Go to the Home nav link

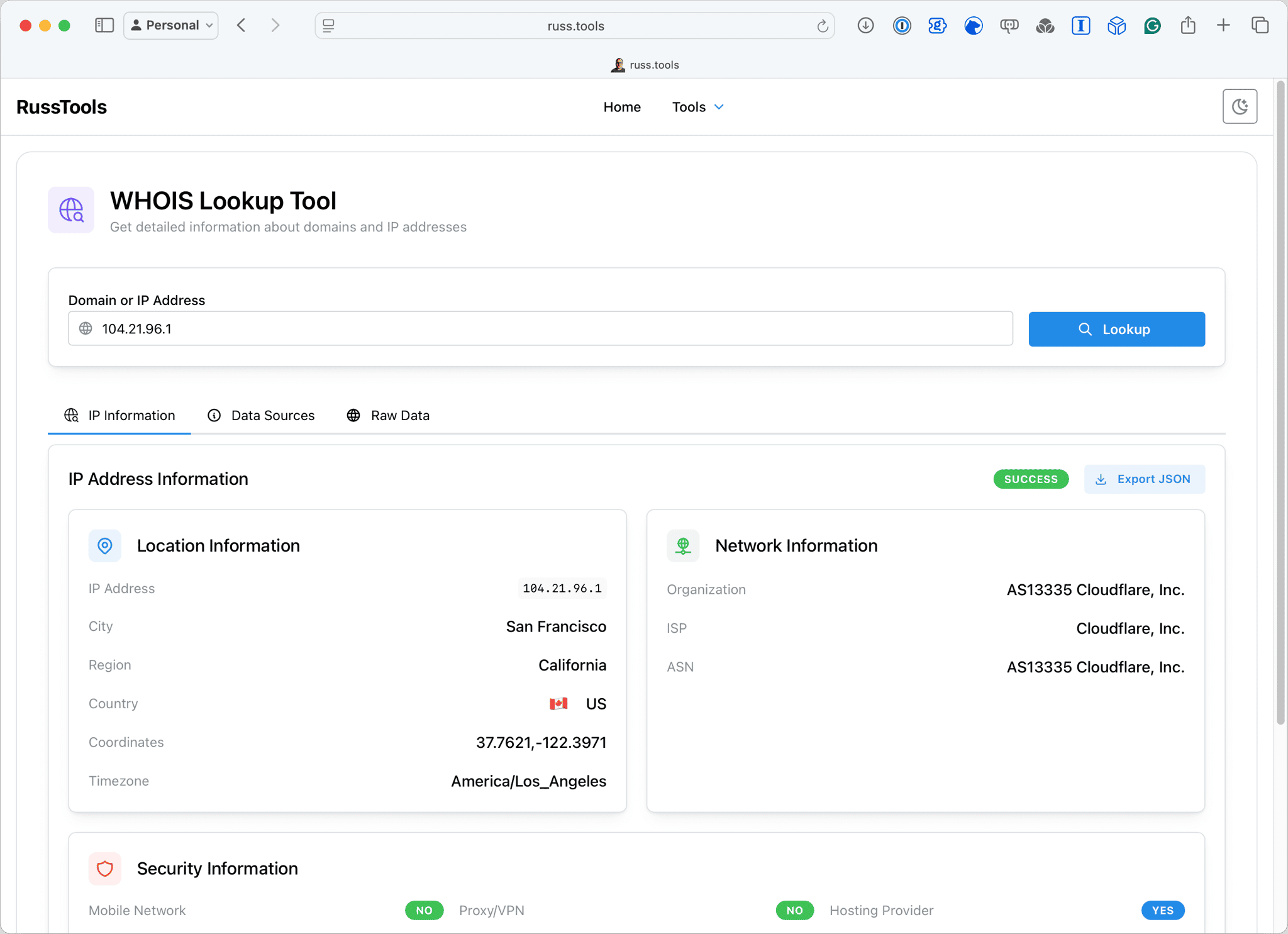[x=621, y=107]
